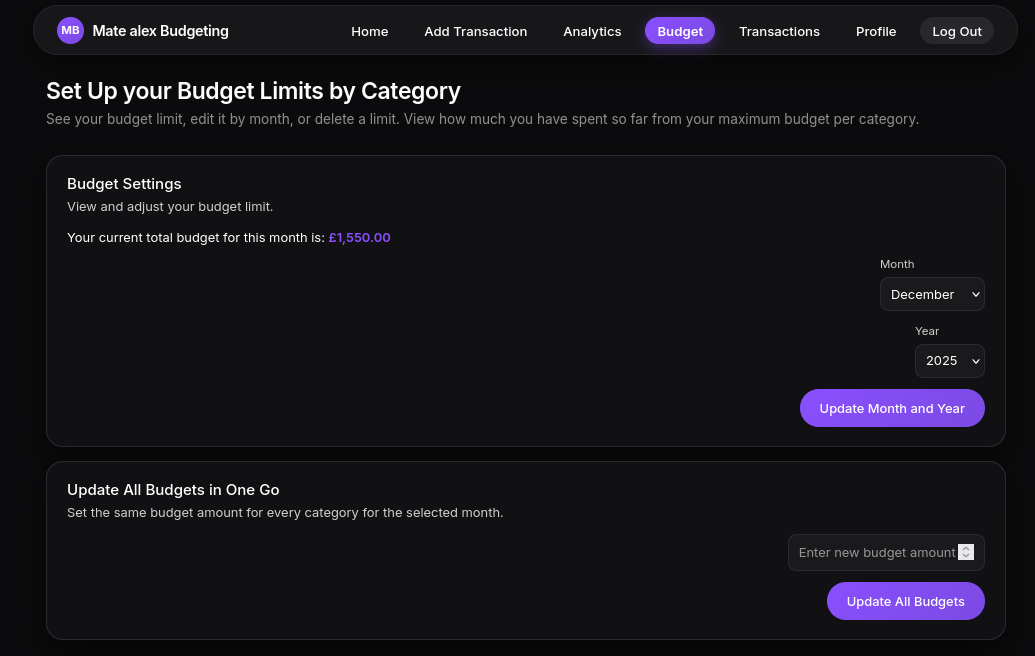Select the active Budget tab
The image size is (1035, 656).
(x=680, y=31)
